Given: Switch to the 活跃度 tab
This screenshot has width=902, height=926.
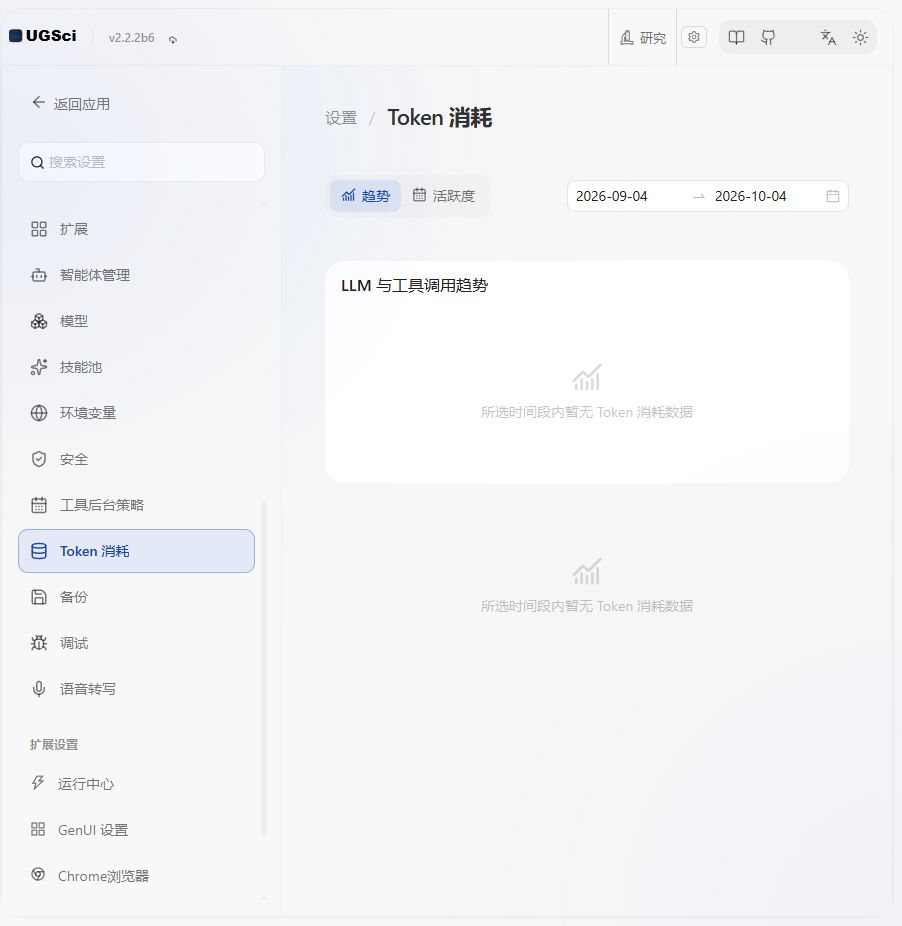Looking at the screenshot, I should point(444,196).
